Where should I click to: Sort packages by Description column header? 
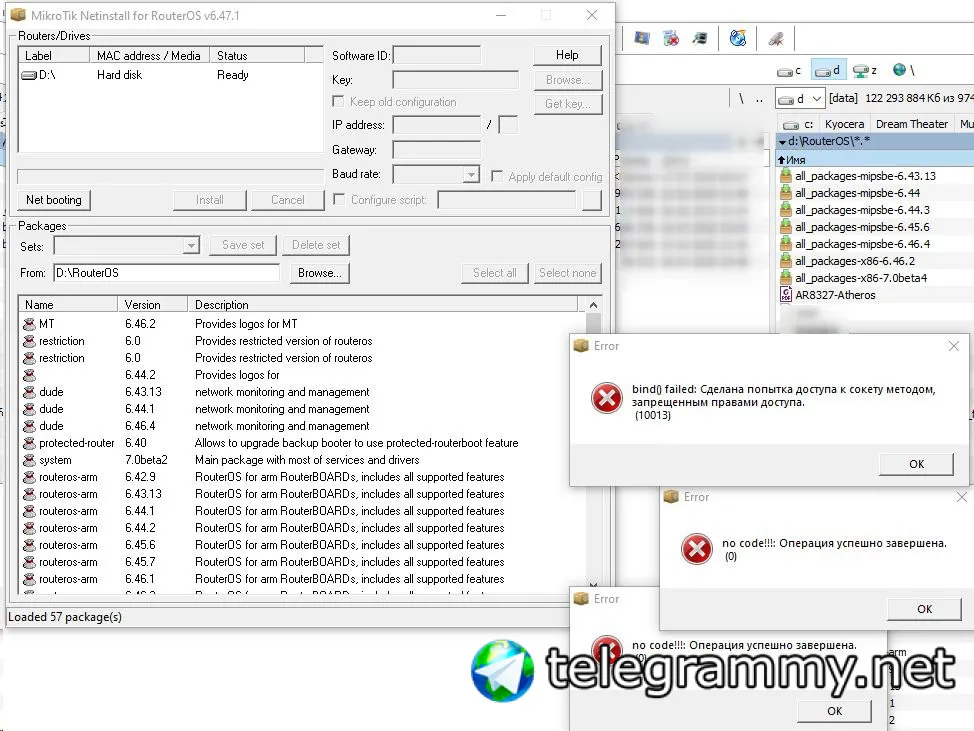[383, 305]
